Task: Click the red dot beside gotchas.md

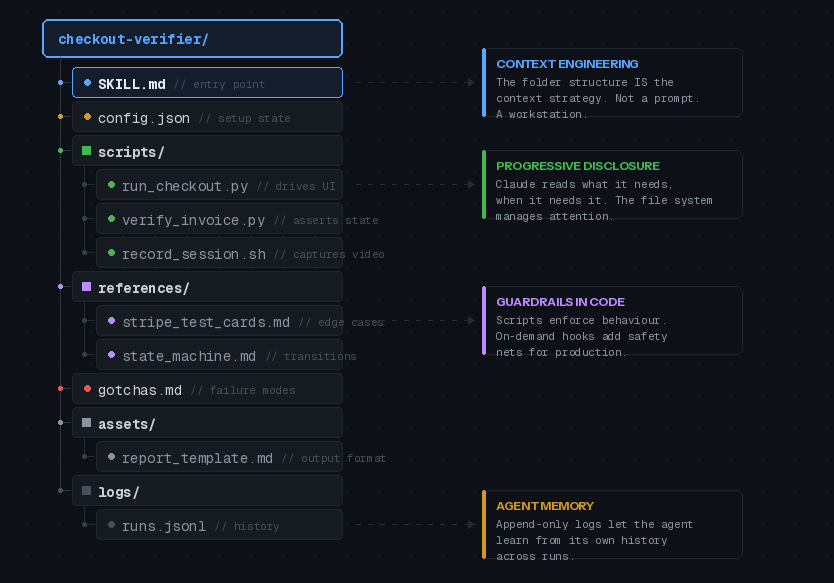Action: (x=87, y=389)
